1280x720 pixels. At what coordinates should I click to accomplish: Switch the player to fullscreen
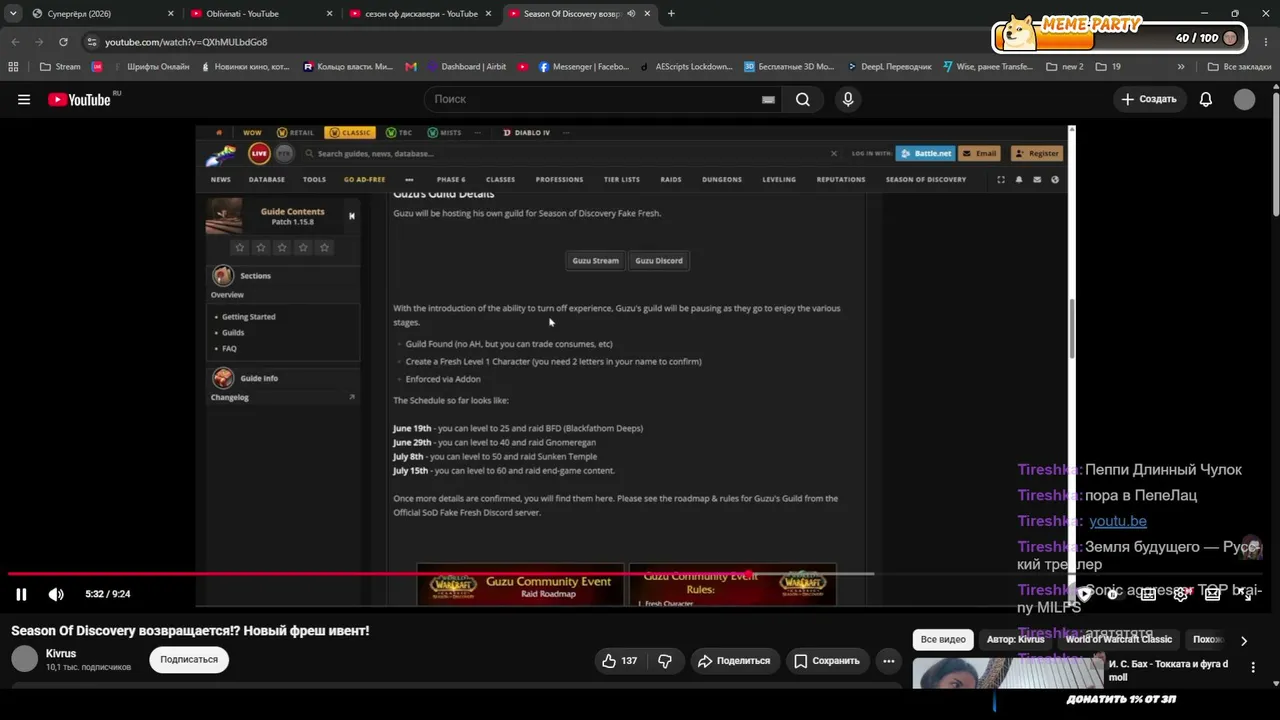1246,593
